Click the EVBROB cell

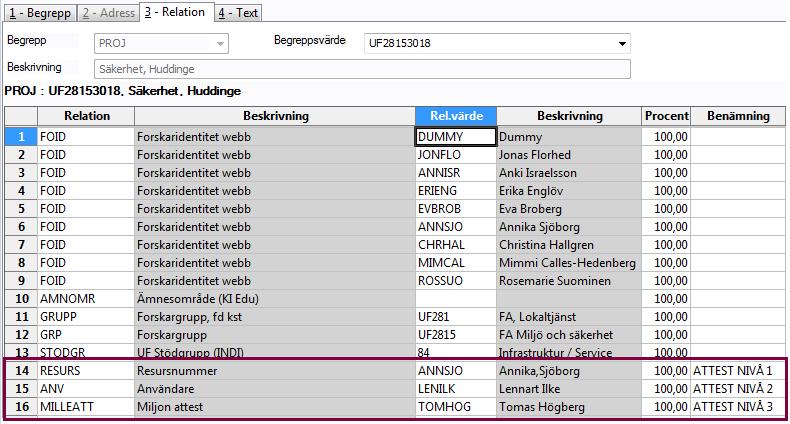click(455, 208)
